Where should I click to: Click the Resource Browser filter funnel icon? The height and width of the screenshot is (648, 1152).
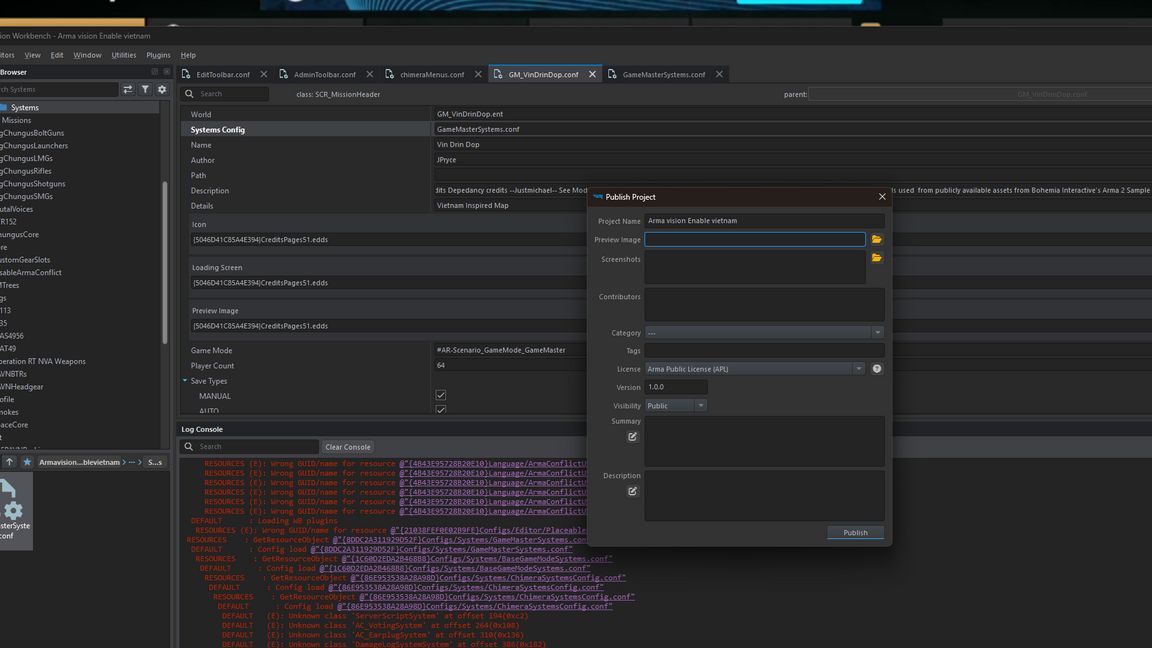[x=145, y=90]
